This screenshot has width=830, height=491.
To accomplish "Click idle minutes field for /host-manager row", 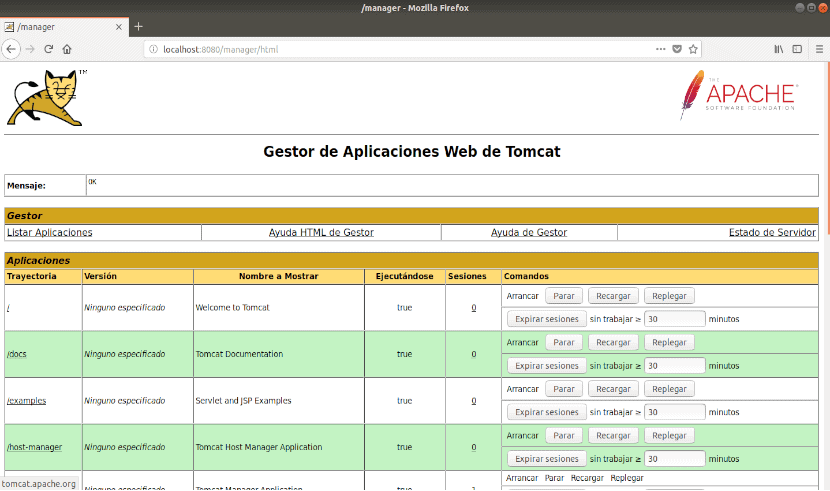I will 674,459.
